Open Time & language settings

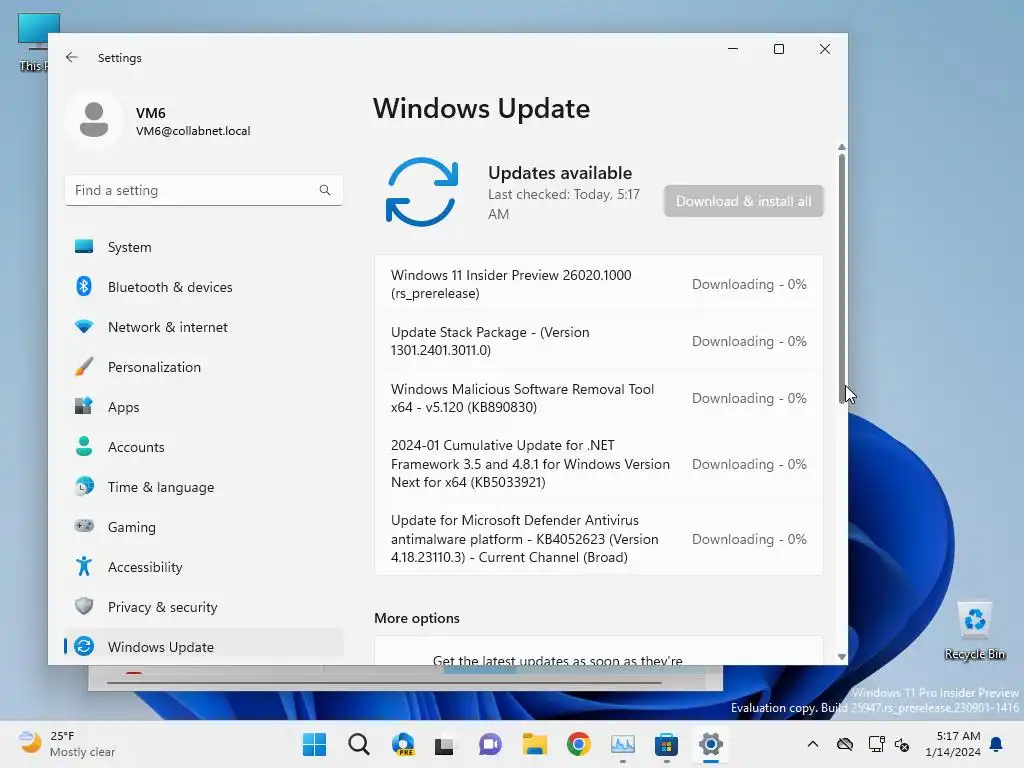[x=204, y=487]
